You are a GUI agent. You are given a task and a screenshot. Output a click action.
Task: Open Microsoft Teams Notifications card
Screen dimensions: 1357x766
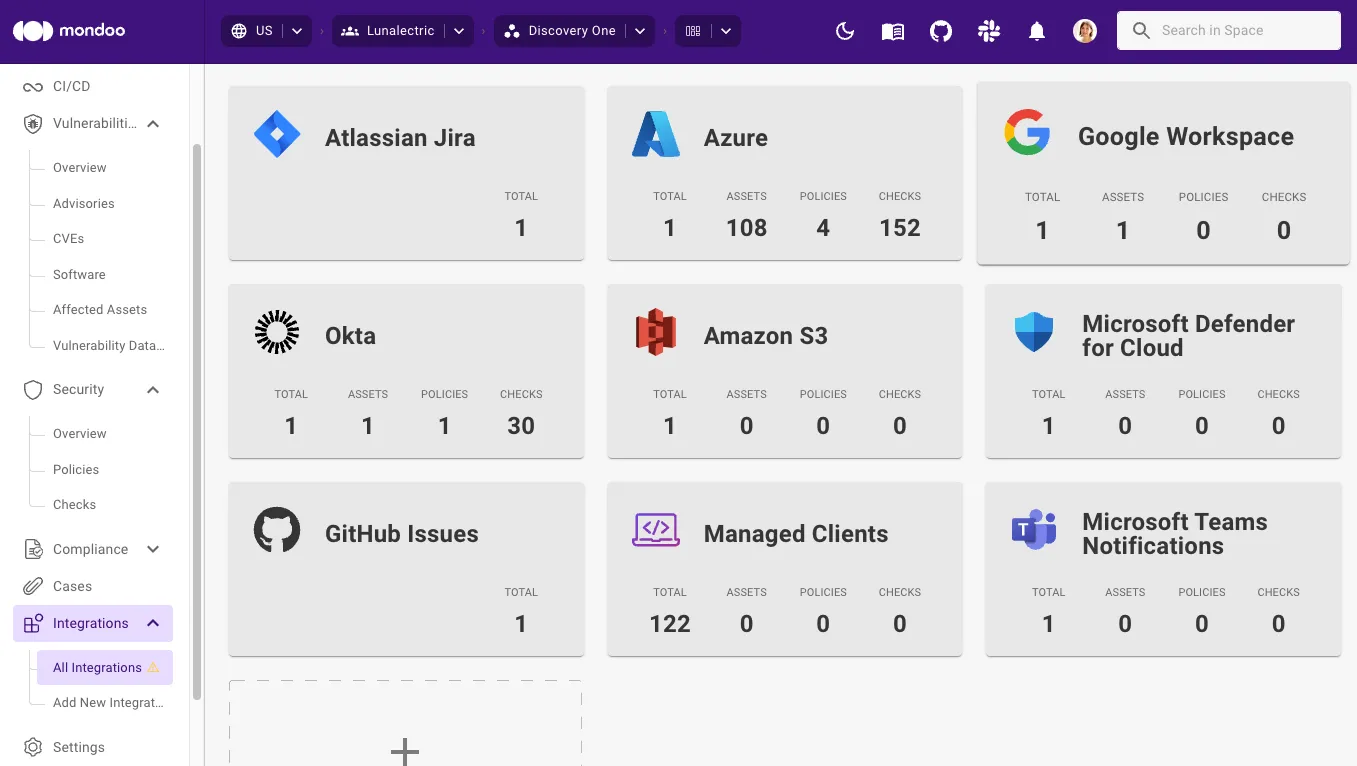(1163, 569)
